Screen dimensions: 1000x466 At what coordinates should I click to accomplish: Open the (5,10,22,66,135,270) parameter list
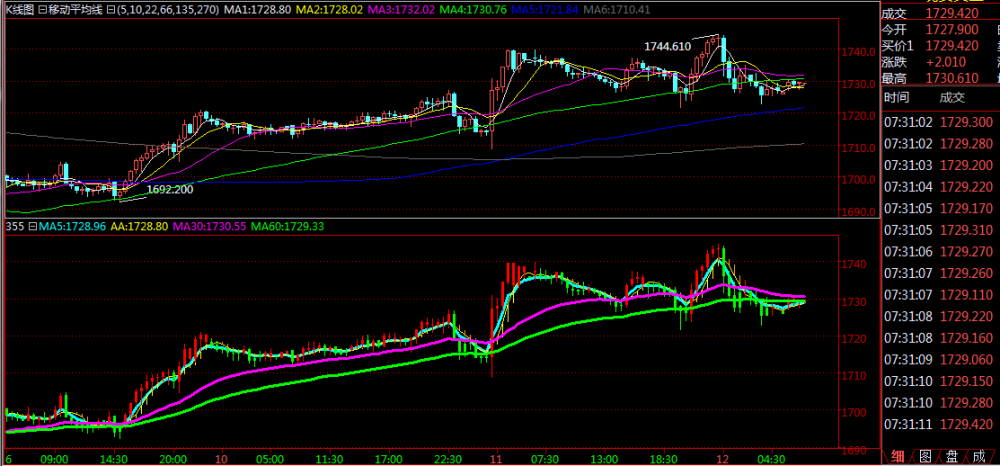point(168,10)
